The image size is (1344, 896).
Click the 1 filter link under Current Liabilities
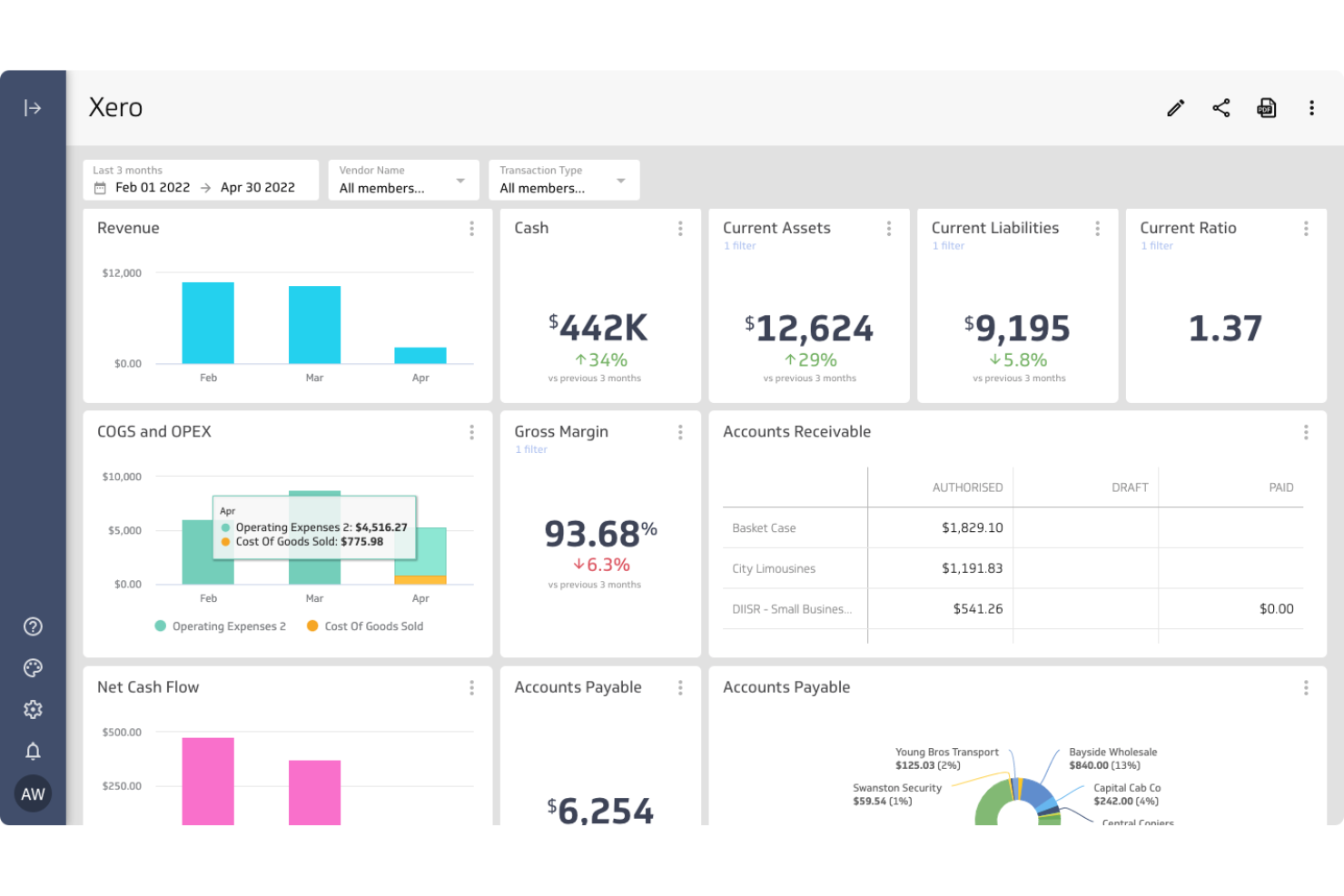pos(948,246)
